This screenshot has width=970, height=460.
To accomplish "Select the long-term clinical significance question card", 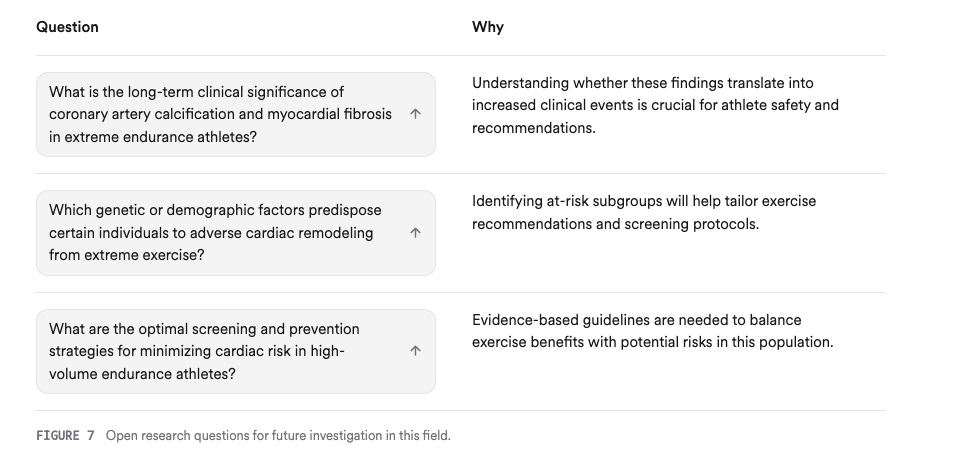I will [x=220, y=114].
